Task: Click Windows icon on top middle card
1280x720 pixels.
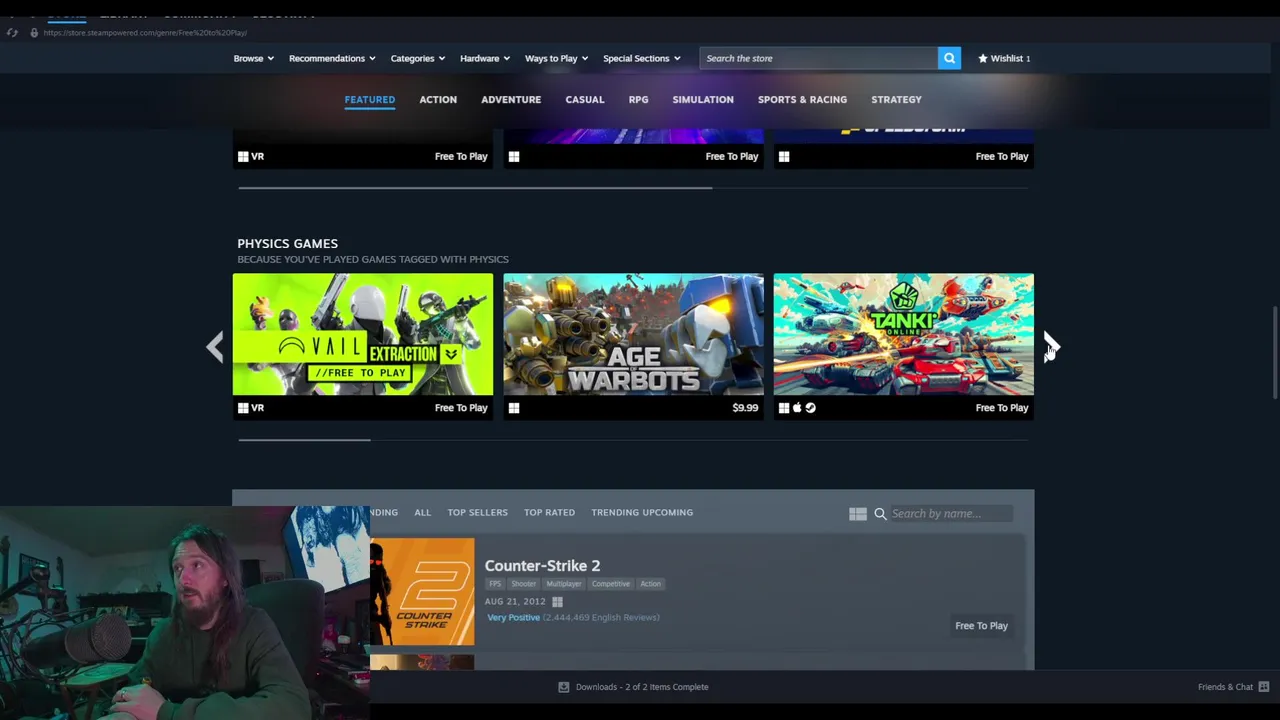Action: [x=514, y=156]
